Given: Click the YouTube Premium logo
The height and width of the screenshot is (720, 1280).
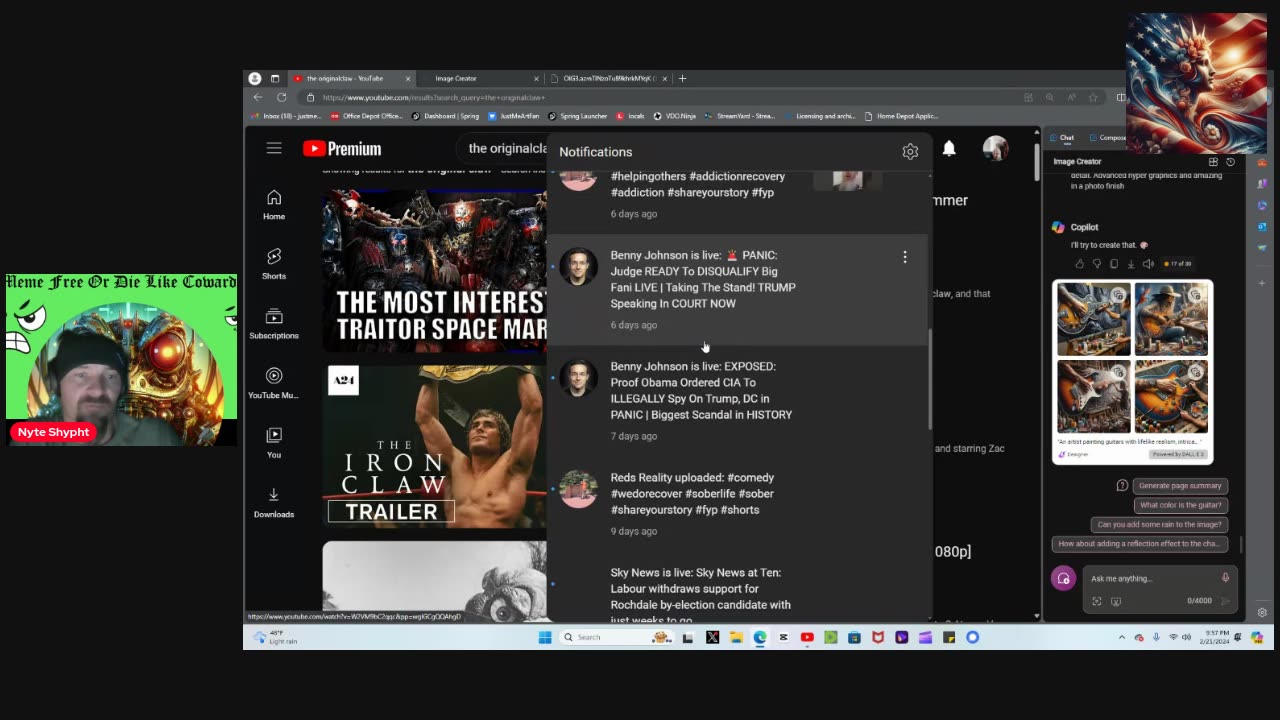Looking at the screenshot, I should click(342, 149).
